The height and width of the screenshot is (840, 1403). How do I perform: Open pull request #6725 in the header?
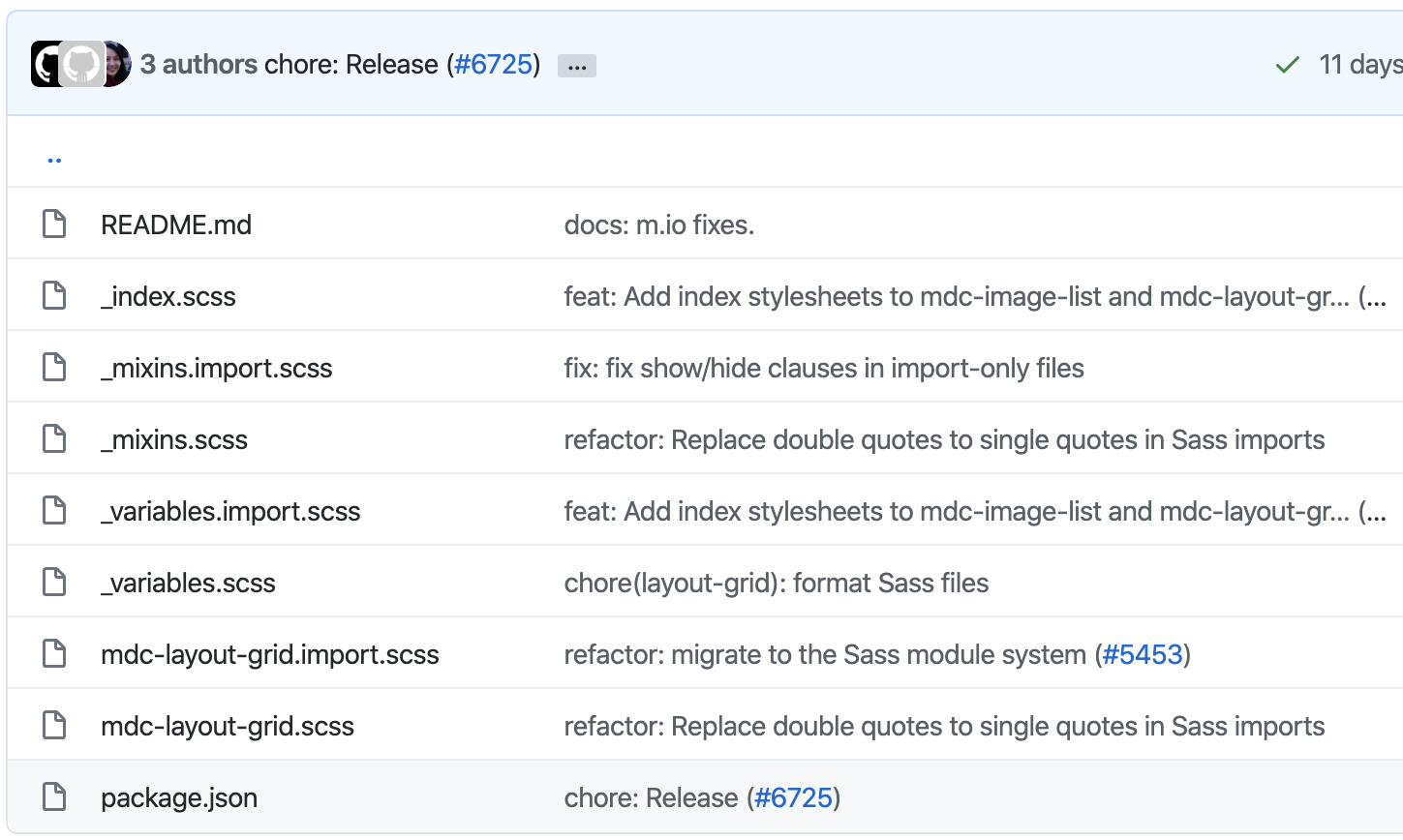pos(495,64)
